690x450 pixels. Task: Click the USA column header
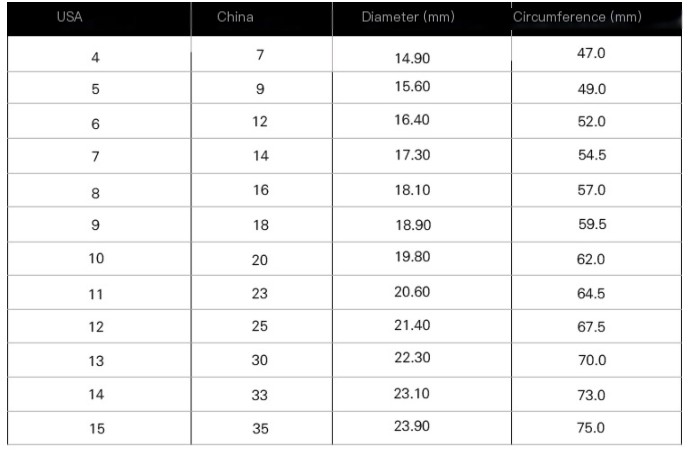pyautogui.click(x=69, y=18)
